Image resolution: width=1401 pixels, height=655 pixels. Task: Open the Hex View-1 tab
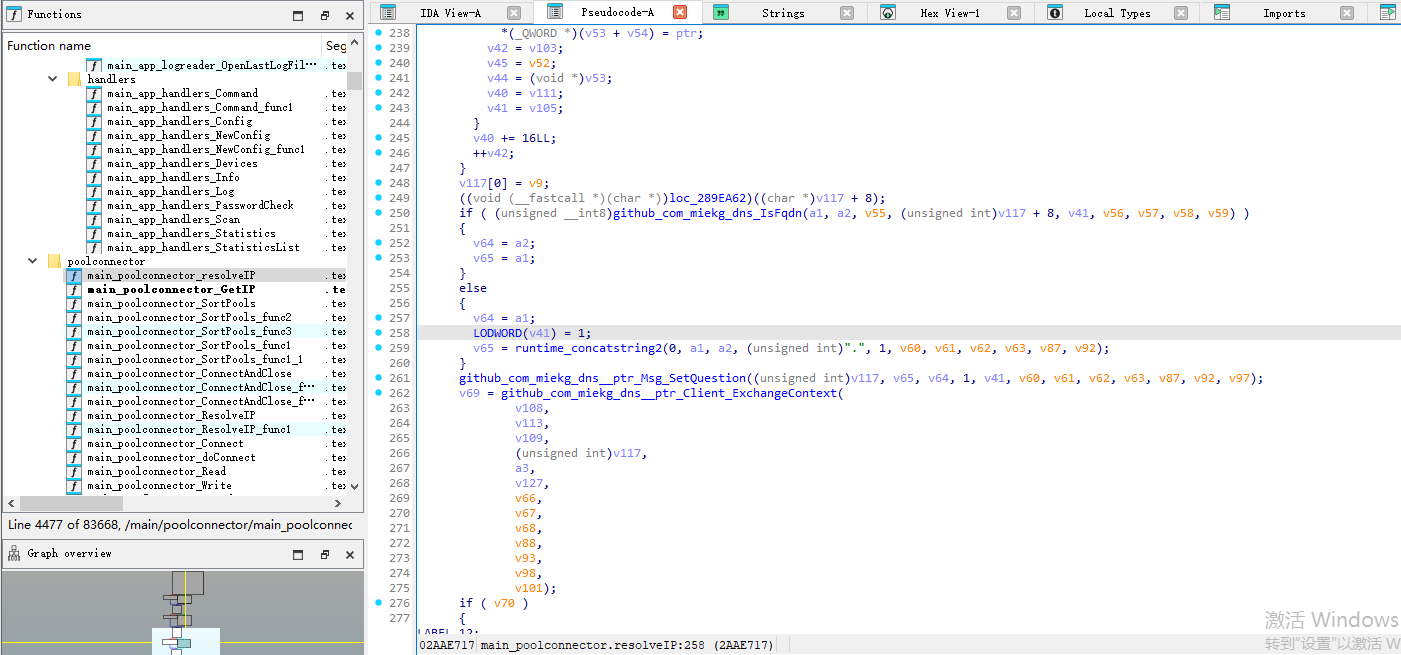point(950,13)
